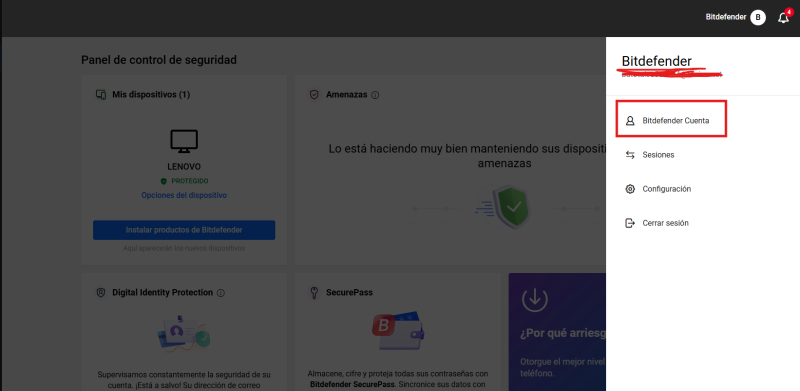Click Panel de control de seguridad heading
Screen dimensions: 800x391
[159, 60]
